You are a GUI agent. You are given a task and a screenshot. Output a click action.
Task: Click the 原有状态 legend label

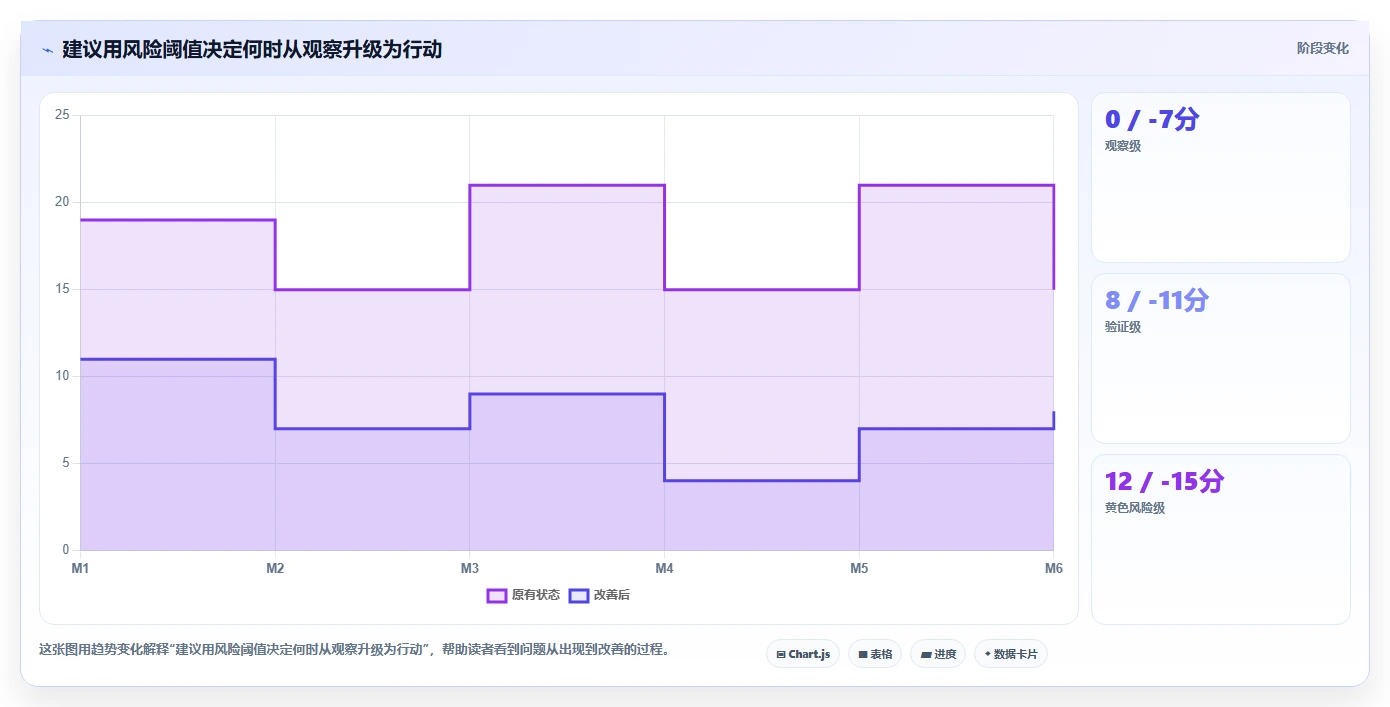point(536,595)
